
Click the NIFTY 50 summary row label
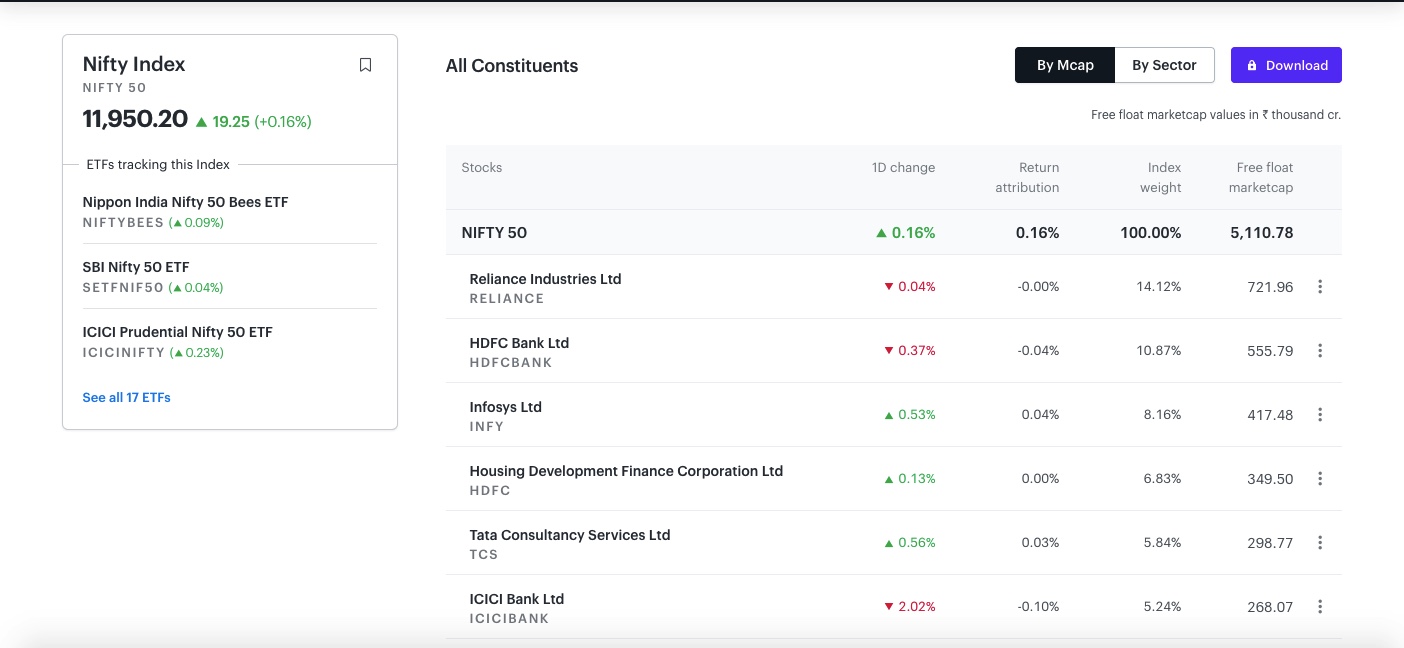(494, 233)
